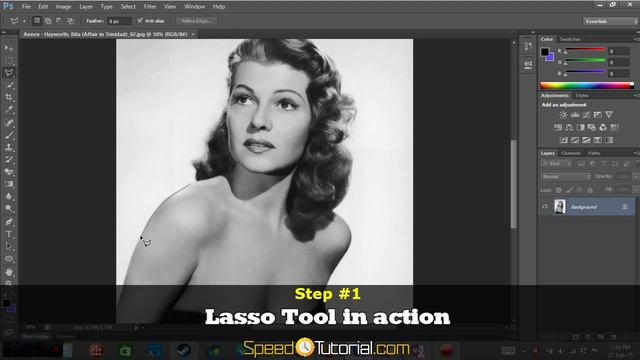Select the History Brush tool
The height and width of the screenshot is (360, 640).
pos(9,160)
